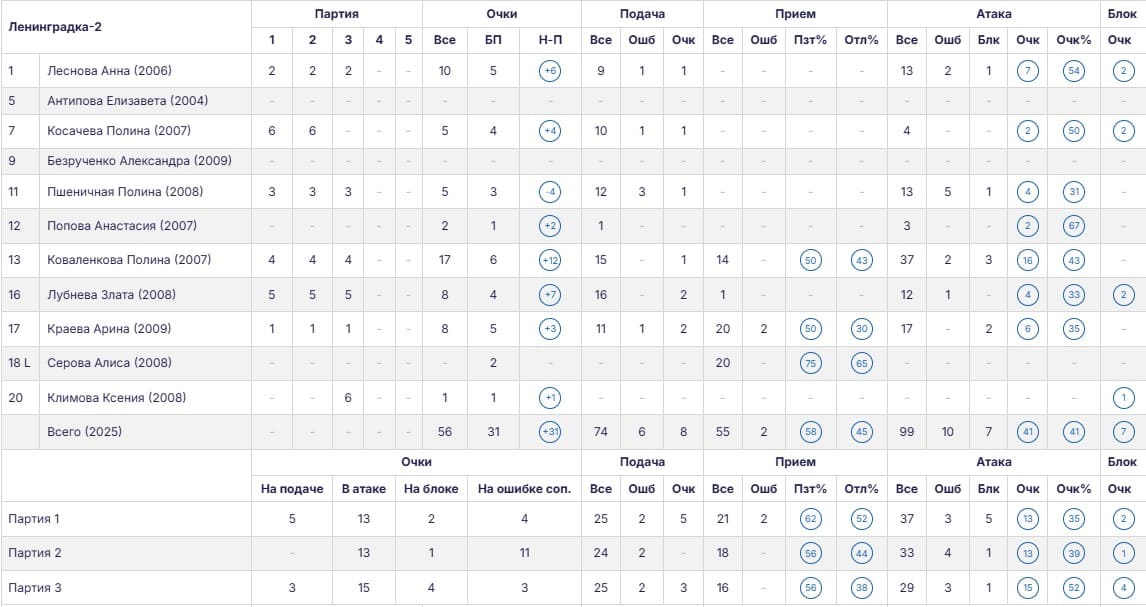Click the На ошибке соп. column header
This screenshot has width=1146, height=607.
[525, 489]
